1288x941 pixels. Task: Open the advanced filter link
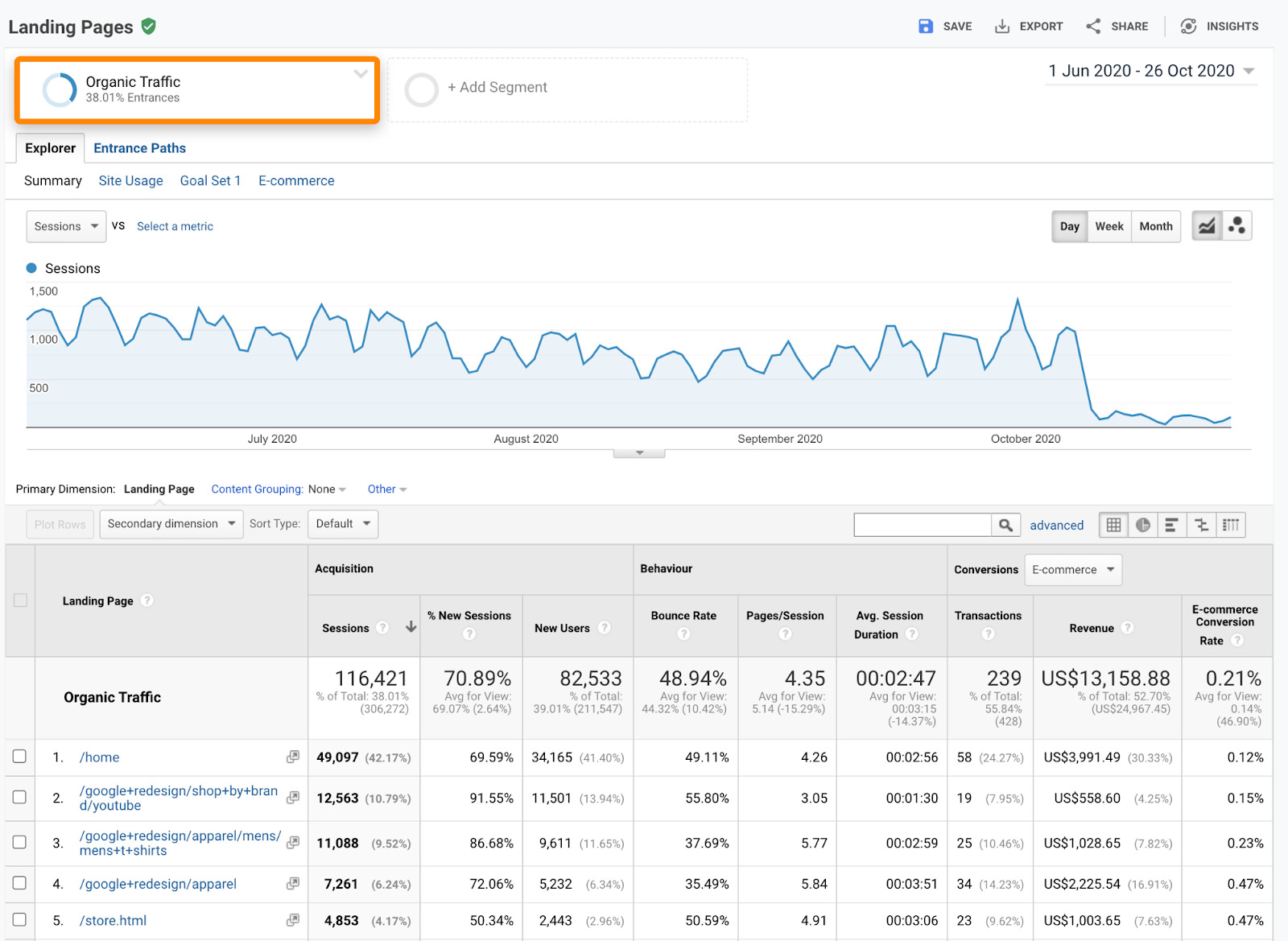(1056, 525)
